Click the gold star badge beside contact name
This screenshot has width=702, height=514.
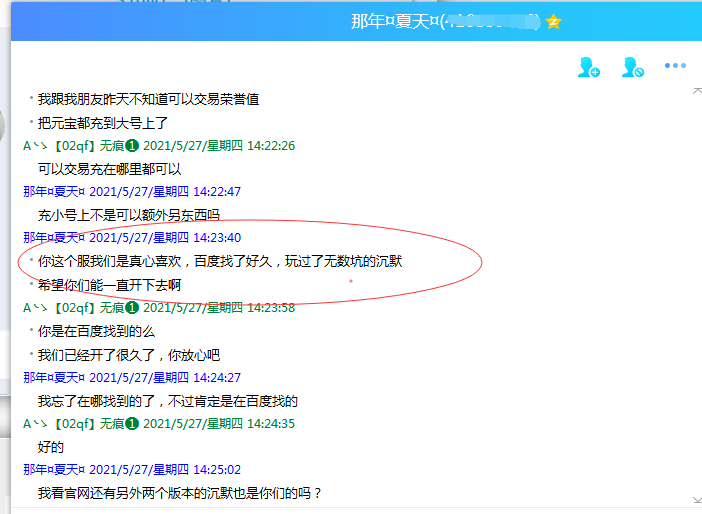553,22
